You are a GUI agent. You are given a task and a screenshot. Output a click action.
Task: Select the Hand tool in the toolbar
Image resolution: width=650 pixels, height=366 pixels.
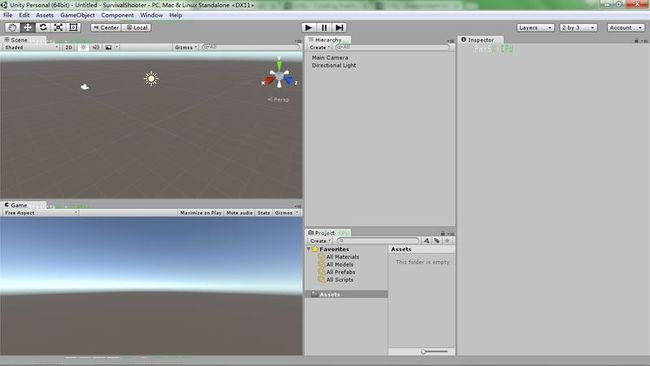[12, 27]
